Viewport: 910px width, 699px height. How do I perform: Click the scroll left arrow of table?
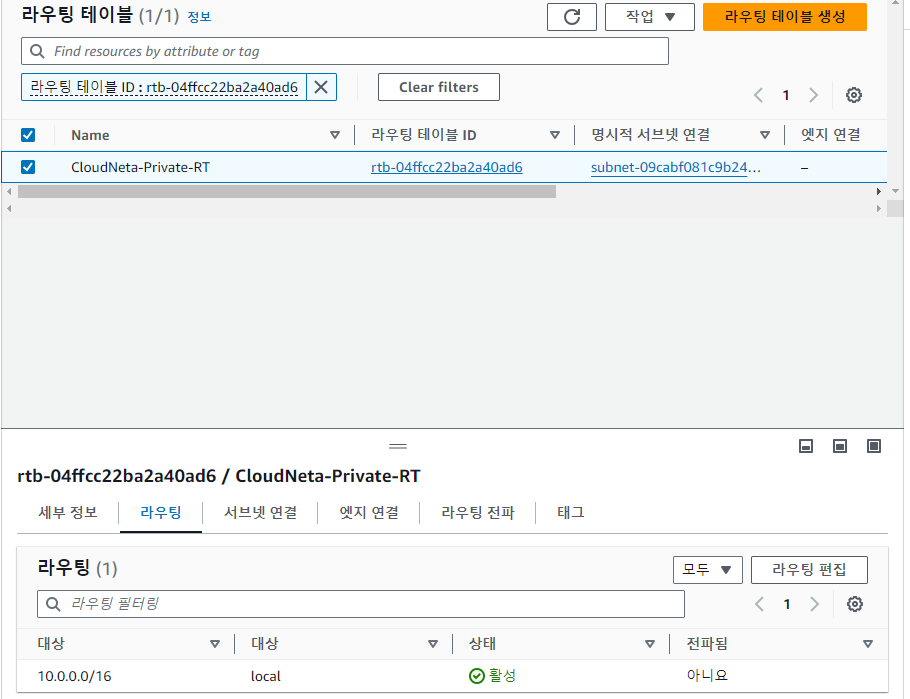[x=9, y=192]
